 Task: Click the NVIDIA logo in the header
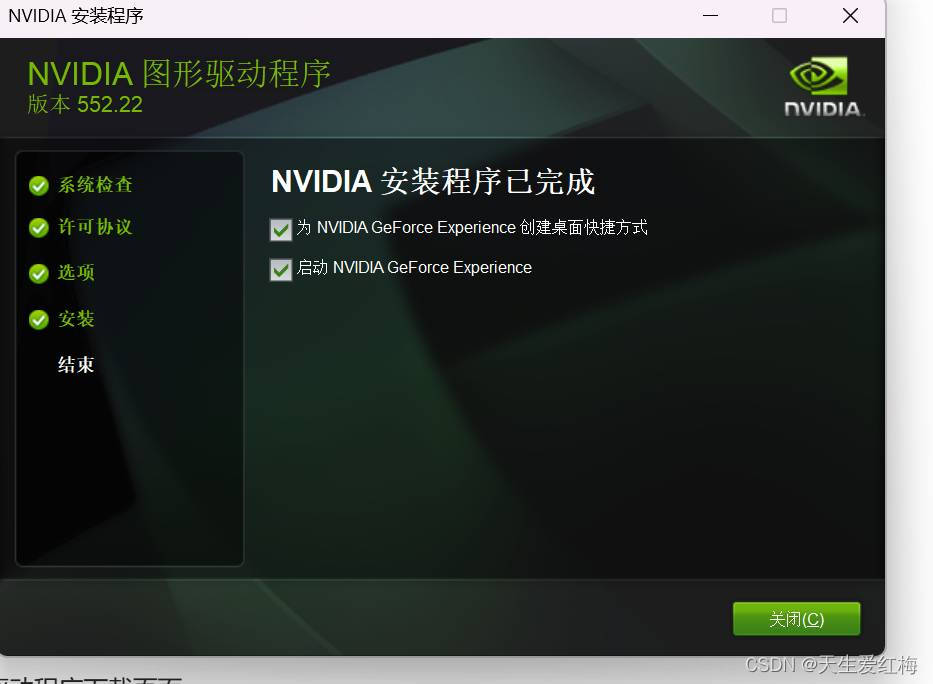tap(822, 86)
